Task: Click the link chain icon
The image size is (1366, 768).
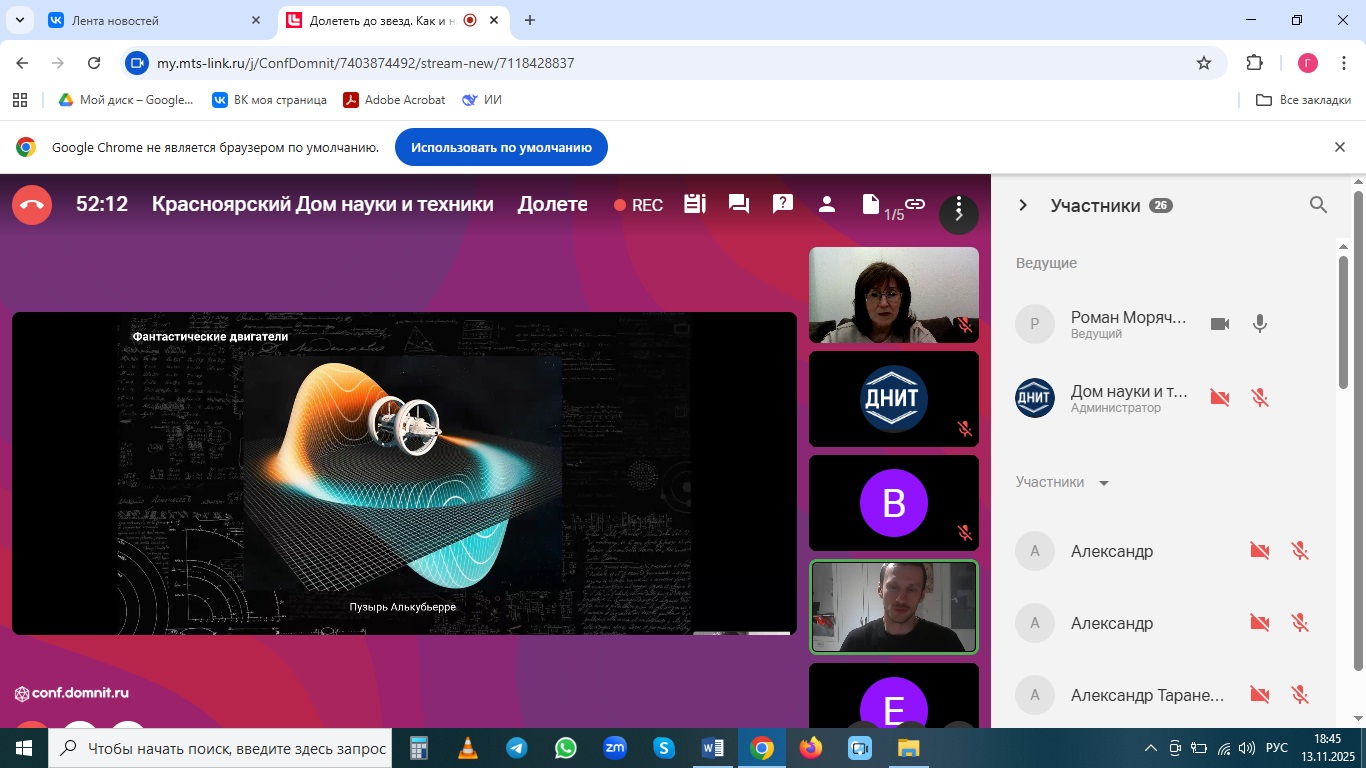Action: 915,204
